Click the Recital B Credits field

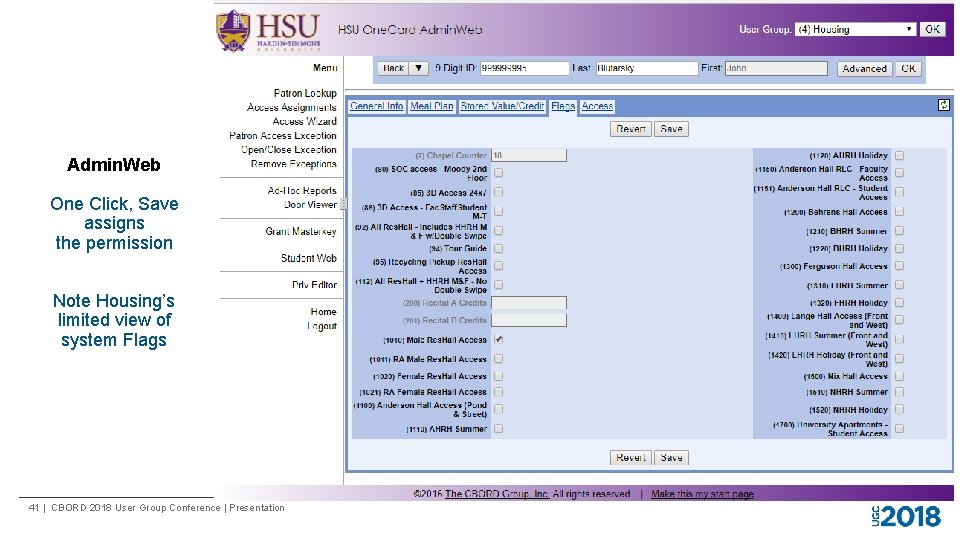coord(529,320)
